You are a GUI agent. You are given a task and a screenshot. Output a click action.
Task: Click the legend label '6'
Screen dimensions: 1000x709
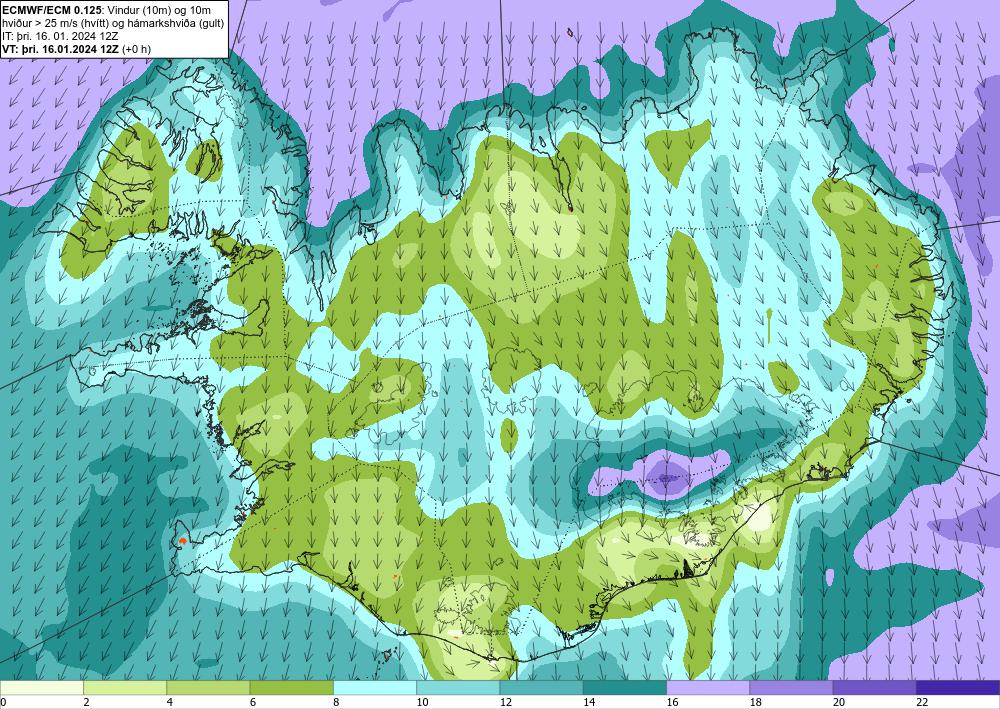(253, 702)
